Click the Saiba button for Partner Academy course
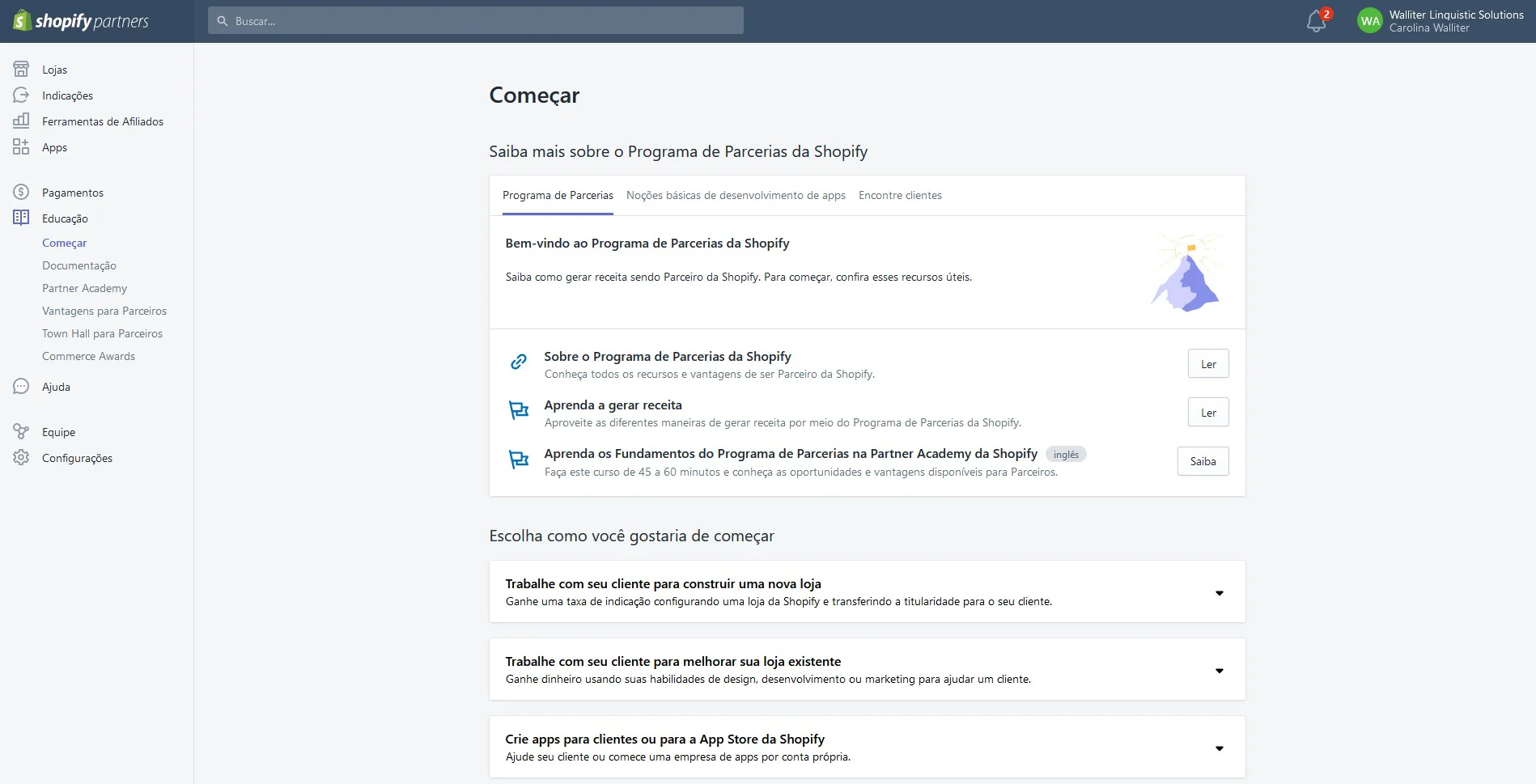Screen dimensions: 1536x784 point(1203,461)
